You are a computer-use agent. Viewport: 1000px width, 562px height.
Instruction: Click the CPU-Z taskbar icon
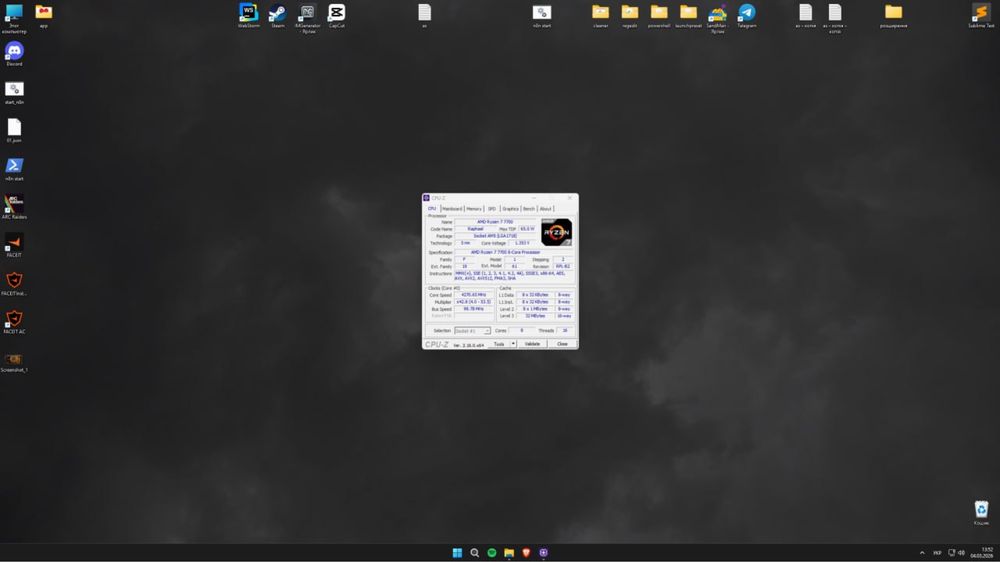[x=543, y=552]
